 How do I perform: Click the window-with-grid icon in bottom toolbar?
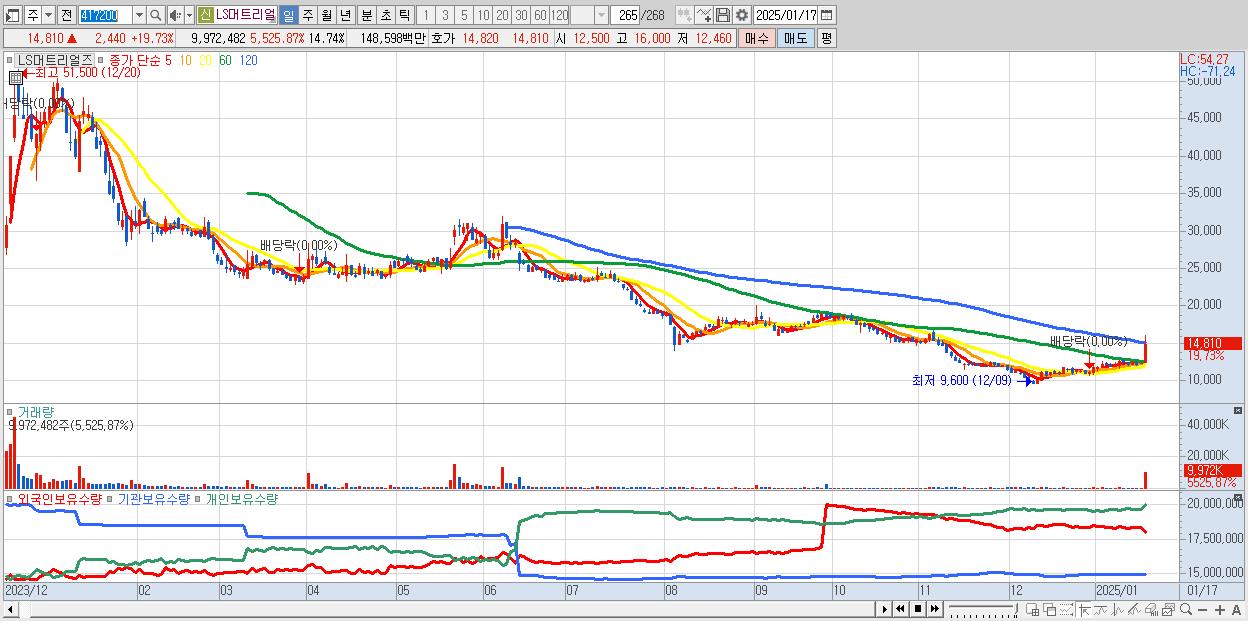[1032, 609]
